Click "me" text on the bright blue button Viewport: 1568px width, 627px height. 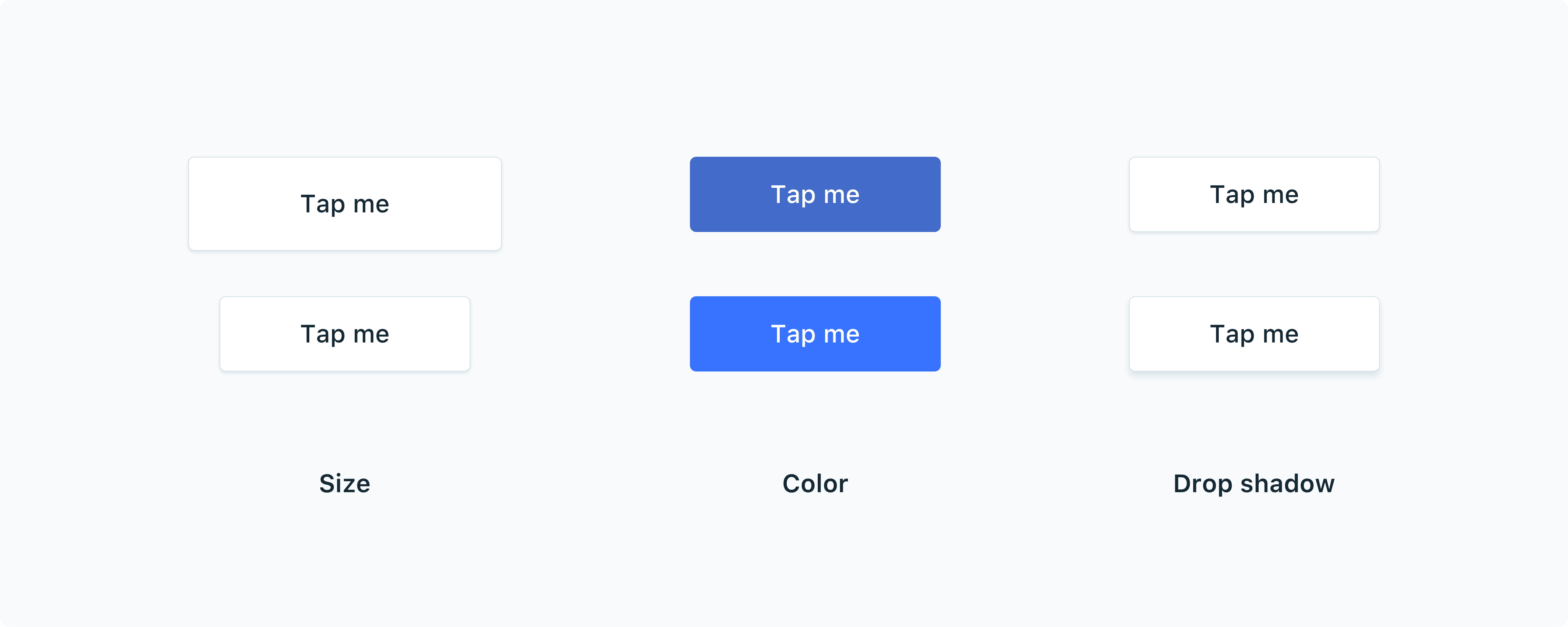pyautogui.click(x=841, y=335)
